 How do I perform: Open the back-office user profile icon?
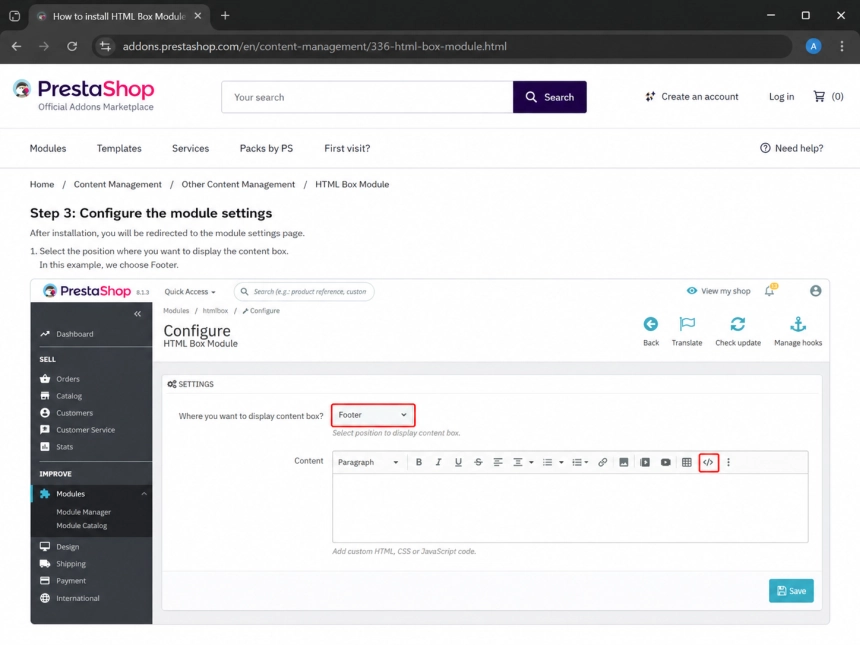816,291
